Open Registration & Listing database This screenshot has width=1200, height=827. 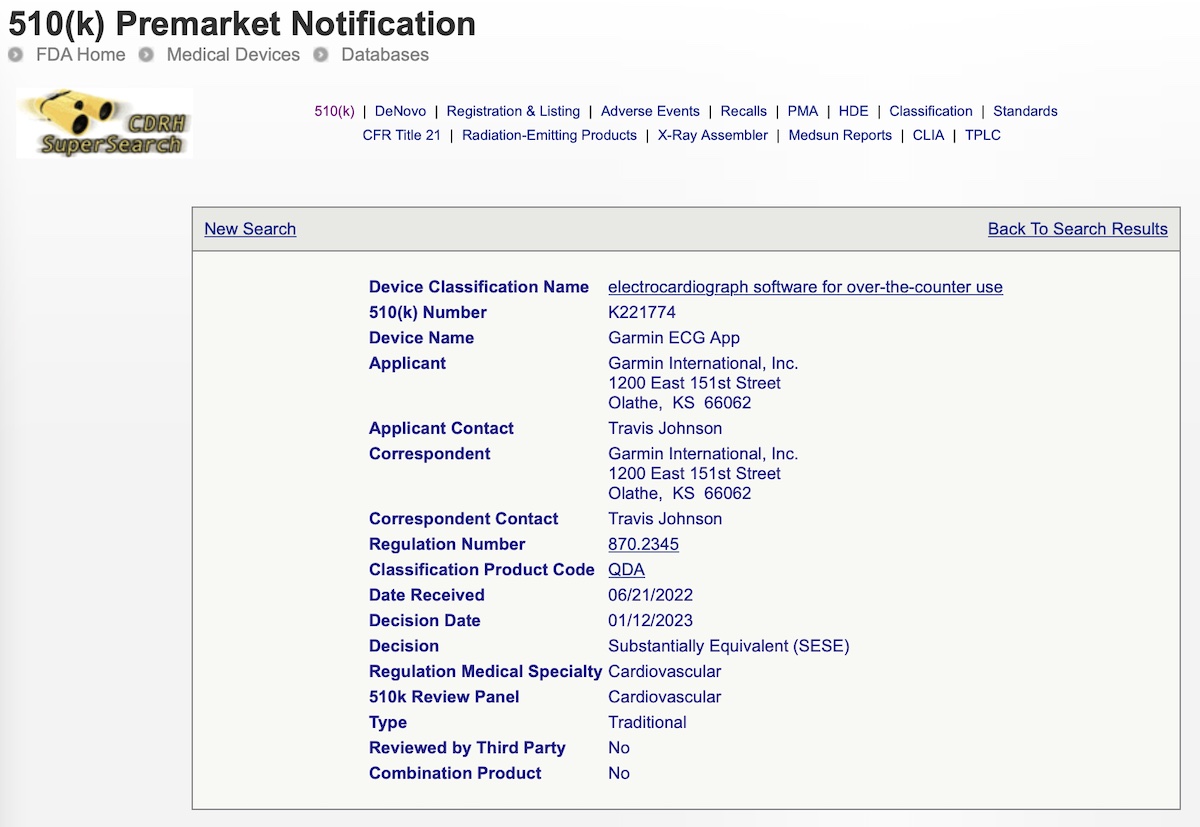point(513,111)
